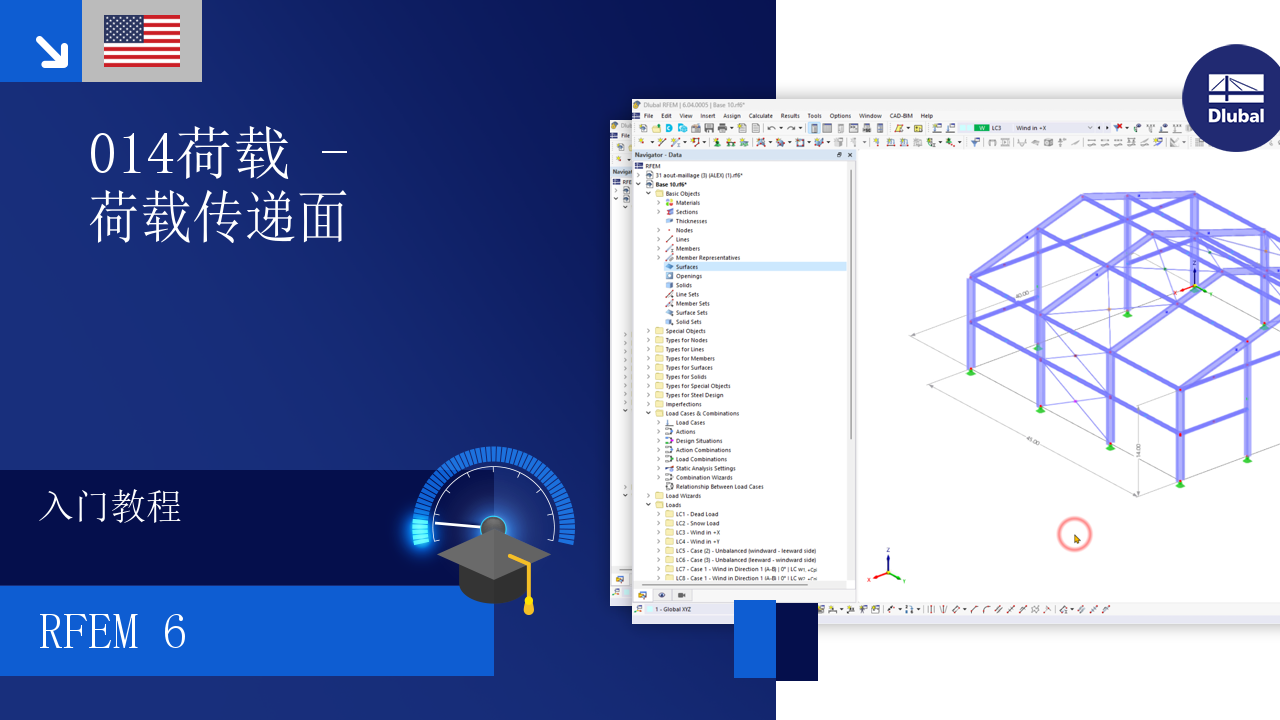This screenshot has width=1280, height=720.
Task: Expand the Load Cases & Combinations folder
Action: (648, 413)
